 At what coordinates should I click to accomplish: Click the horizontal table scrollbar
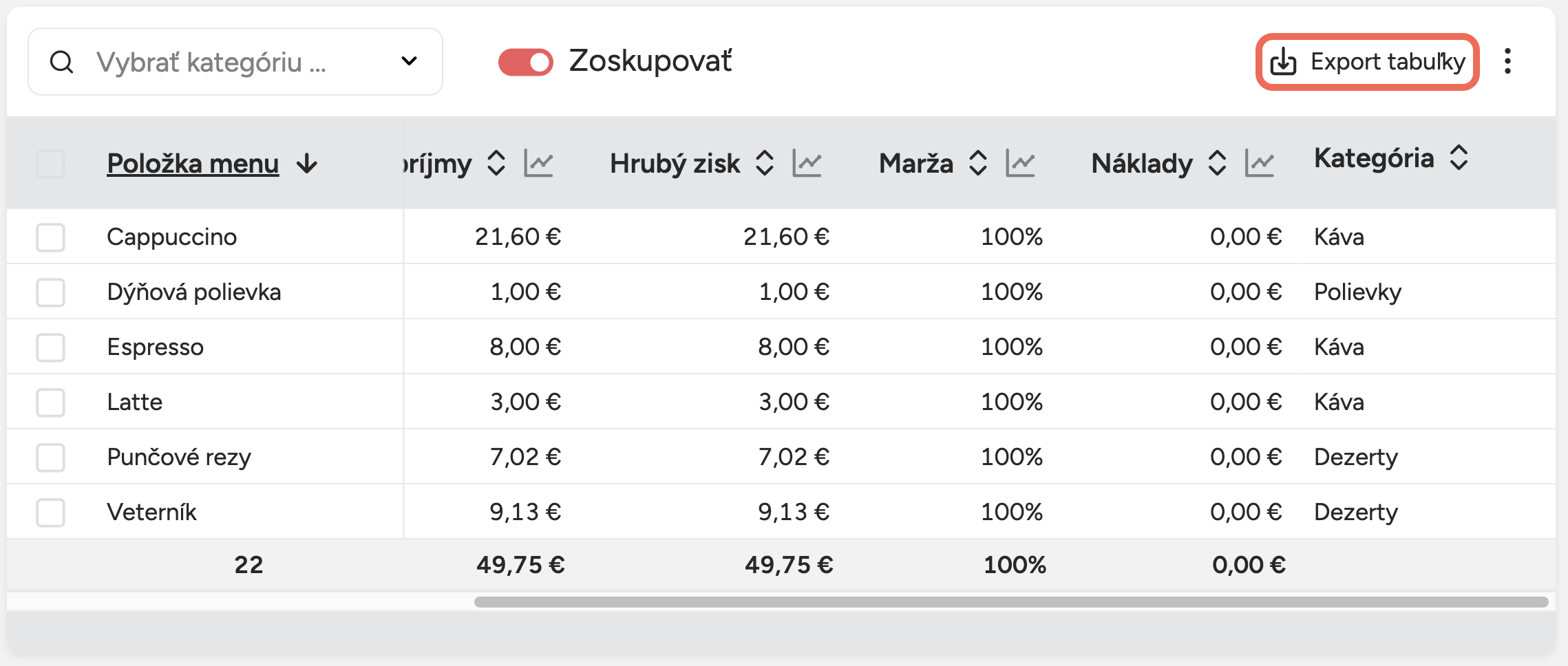pyautogui.click(x=1010, y=602)
